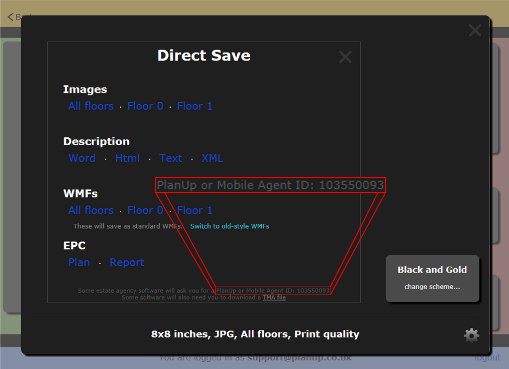The height and width of the screenshot is (369, 509).
Task: Open the EPC Report link
Action: tap(127, 262)
